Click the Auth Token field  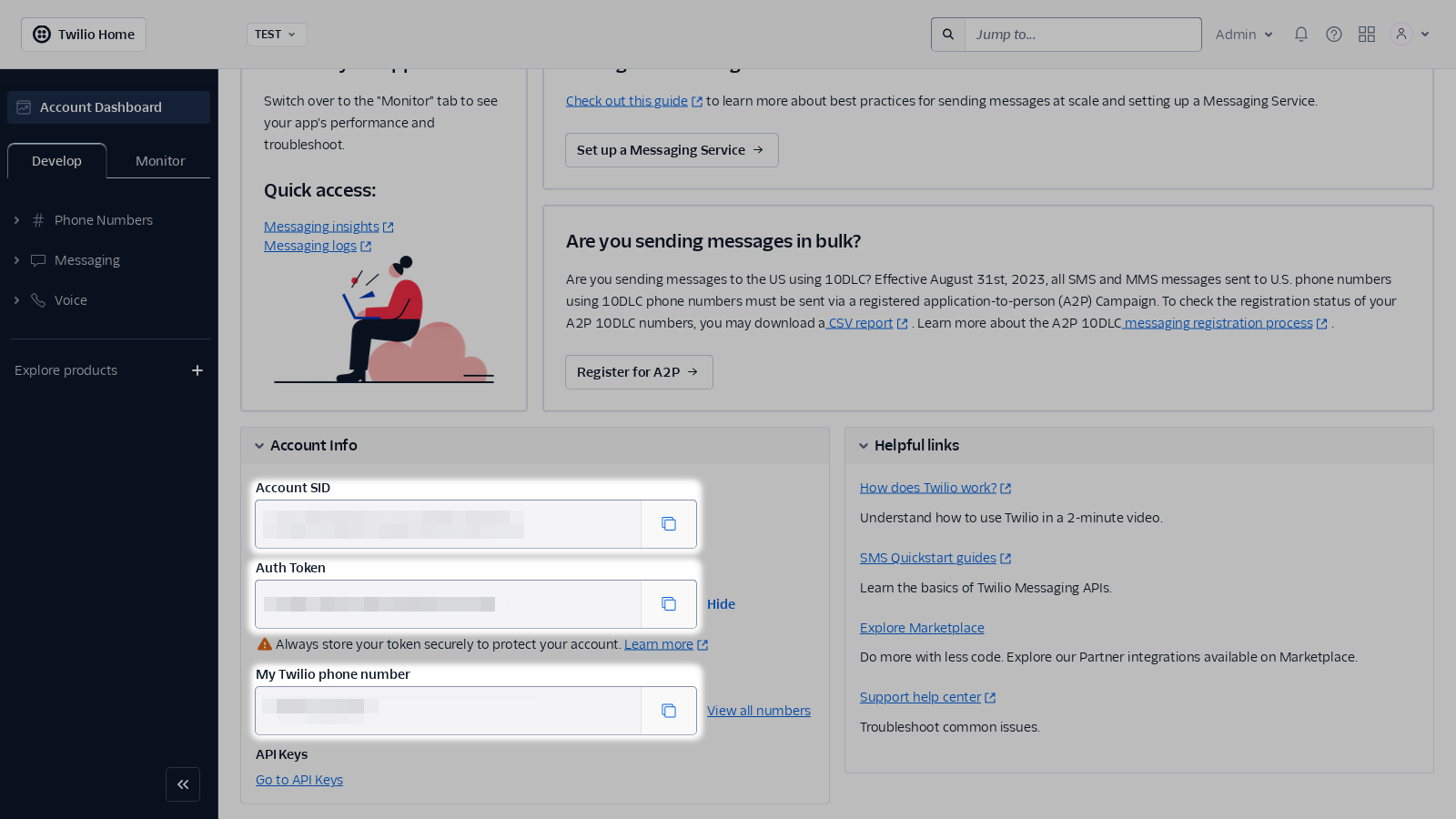coord(448,604)
